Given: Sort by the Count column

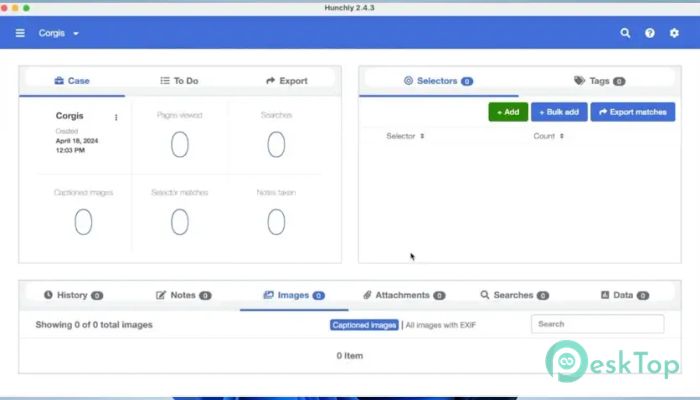Looking at the screenshot, I should click(548, 136).
